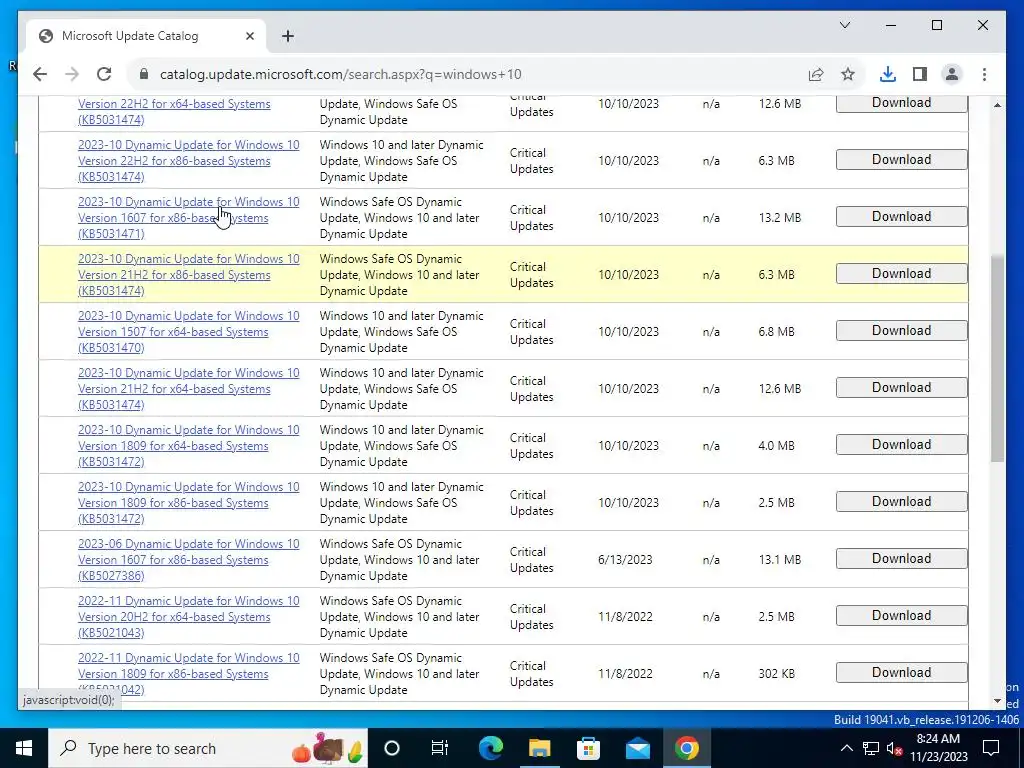This screenshot has height=768, width=1024.
Task: Download the 13.2 MB Version 1607 update
Action: [901, 217]
